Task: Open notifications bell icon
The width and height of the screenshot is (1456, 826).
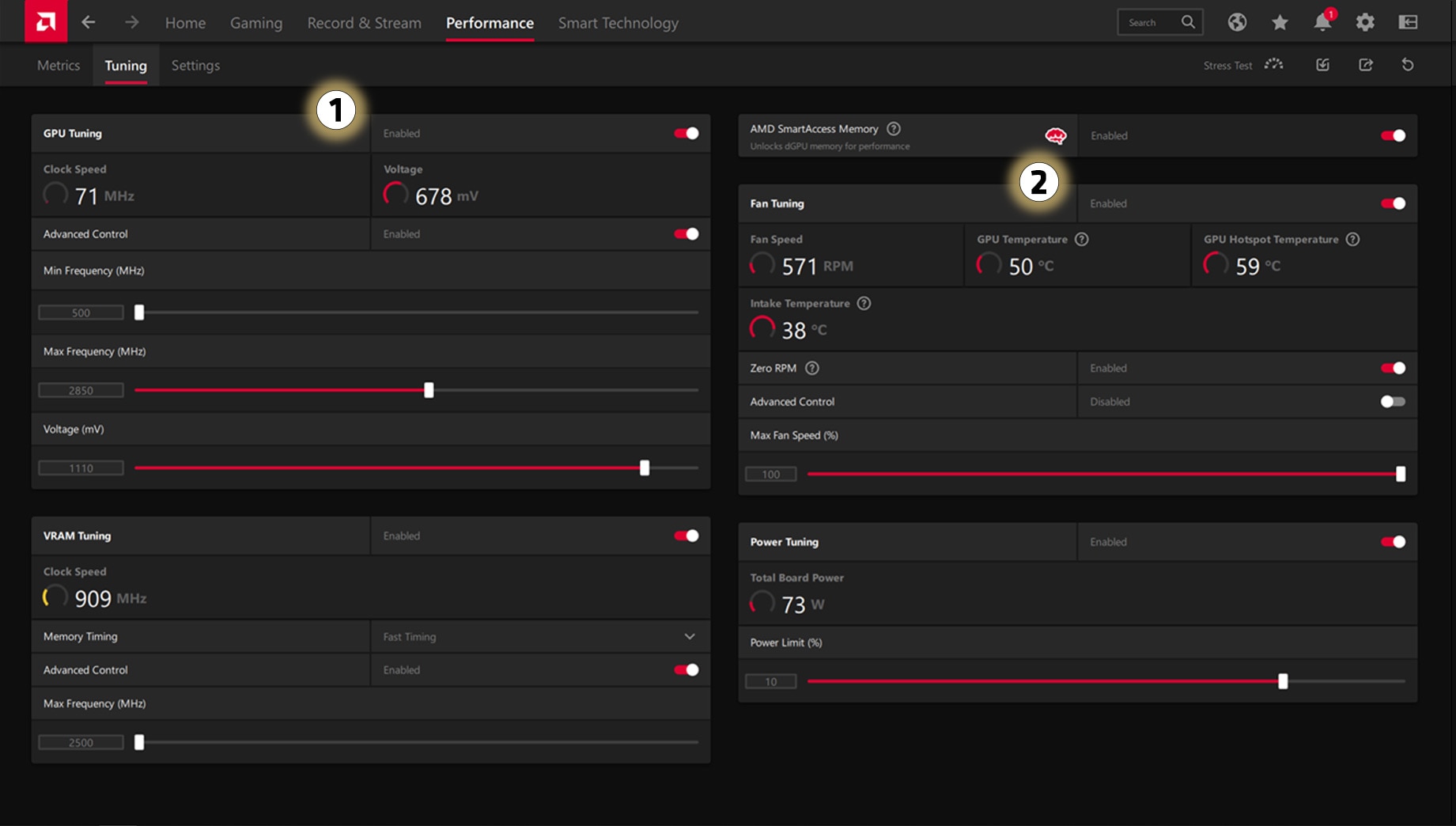Action: click(1322, 21)
